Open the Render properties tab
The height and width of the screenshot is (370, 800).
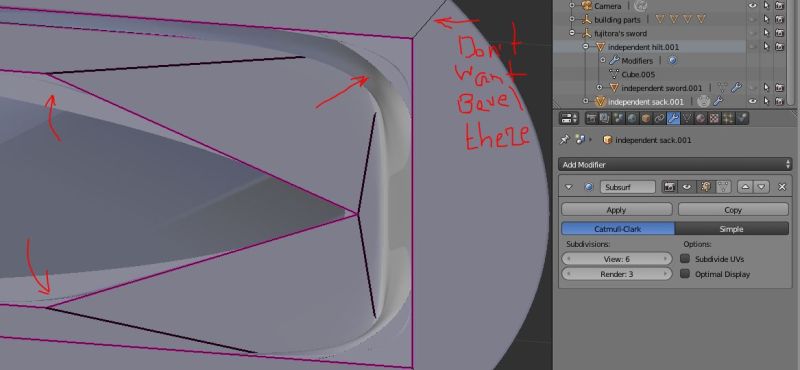[x=592, y=118]
